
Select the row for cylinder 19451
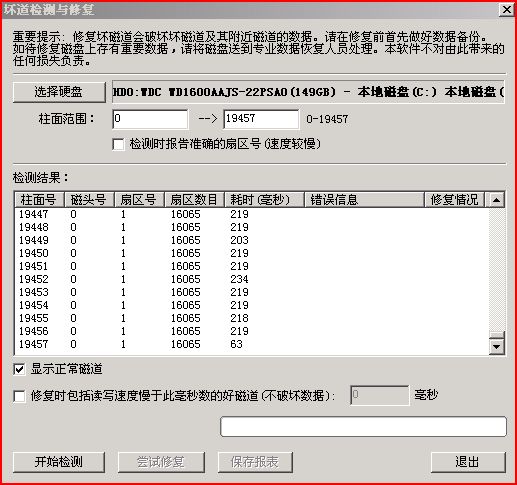coord(252,266)
